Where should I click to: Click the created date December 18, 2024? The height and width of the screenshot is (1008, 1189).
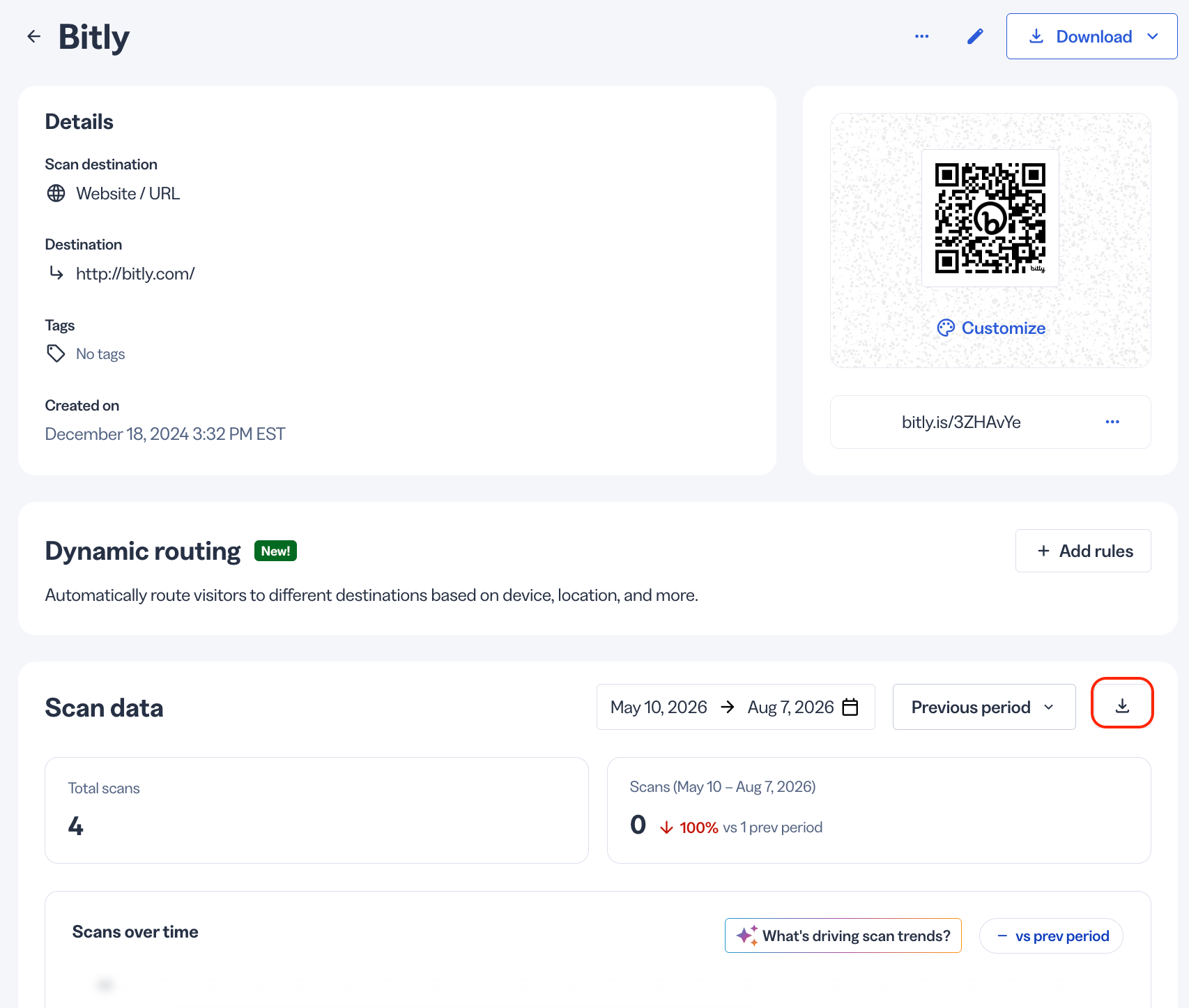pos(164,434)
